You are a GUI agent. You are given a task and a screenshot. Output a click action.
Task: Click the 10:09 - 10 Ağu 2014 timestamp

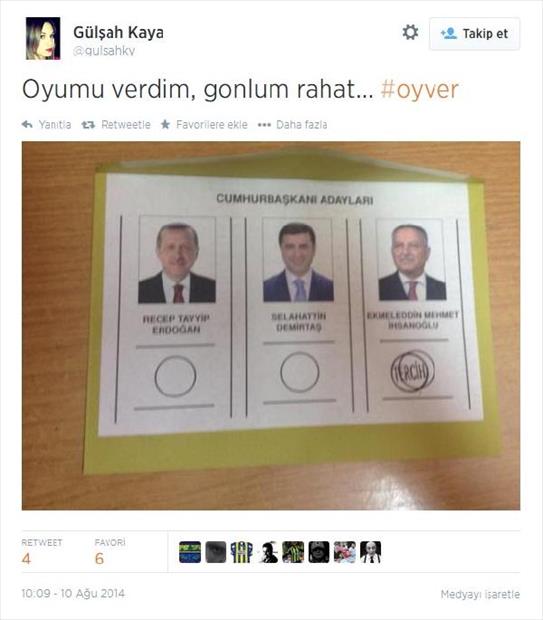tap(73, 594)
